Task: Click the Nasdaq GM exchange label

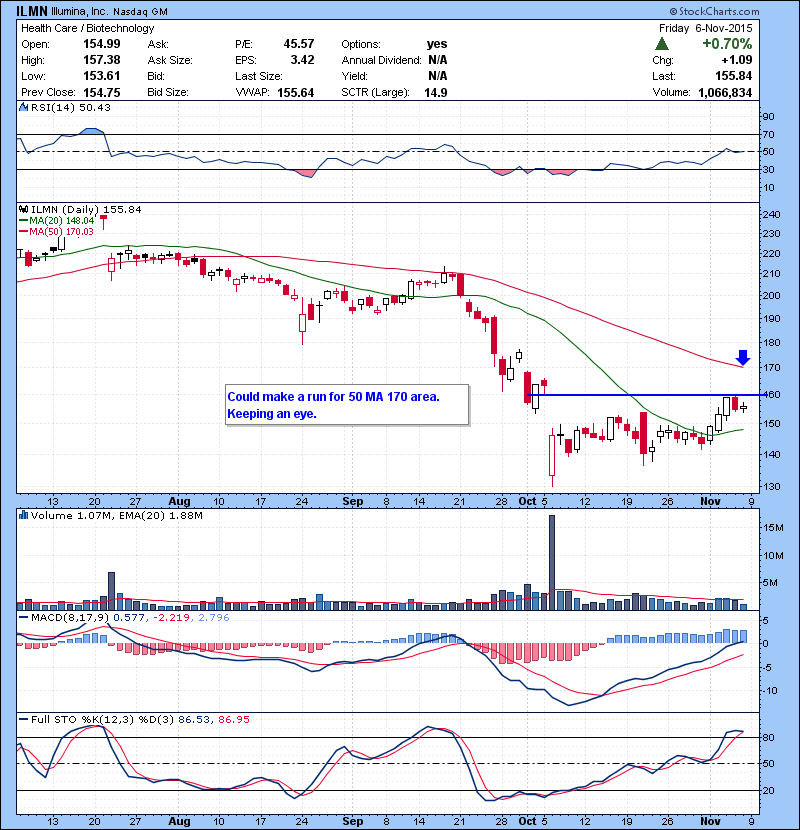Action: pos(140,11)
